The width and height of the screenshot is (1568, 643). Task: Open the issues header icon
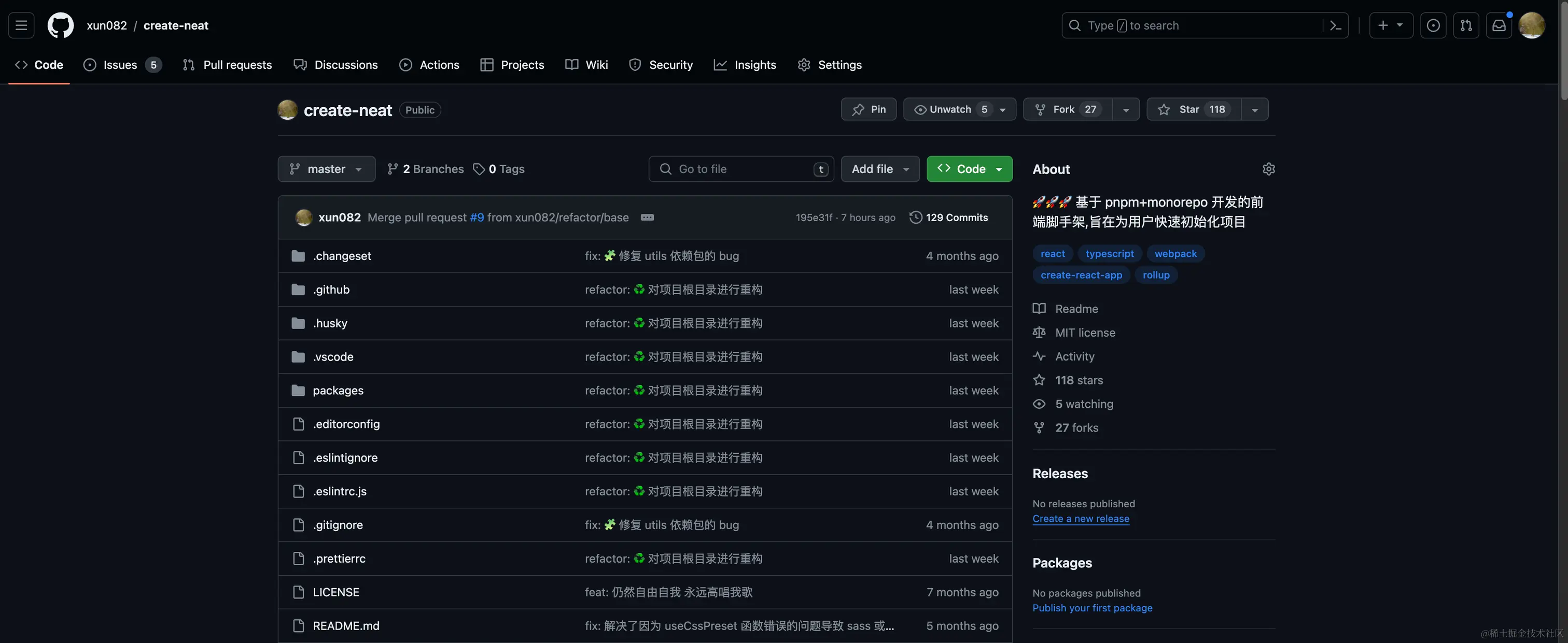click(1433, 25)
